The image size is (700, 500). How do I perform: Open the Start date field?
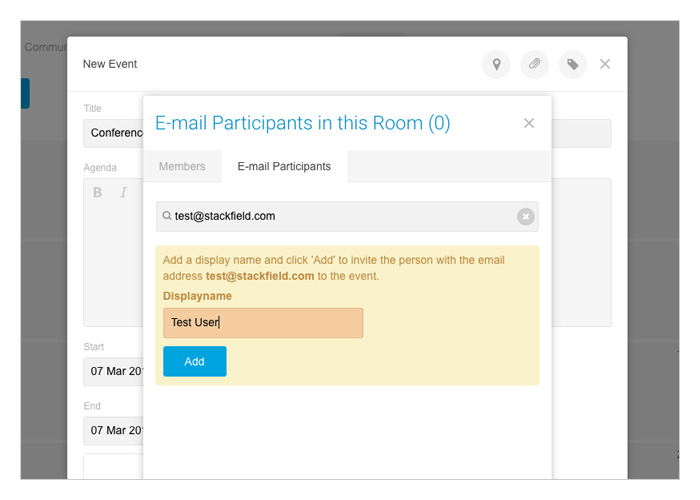point(113,371)
